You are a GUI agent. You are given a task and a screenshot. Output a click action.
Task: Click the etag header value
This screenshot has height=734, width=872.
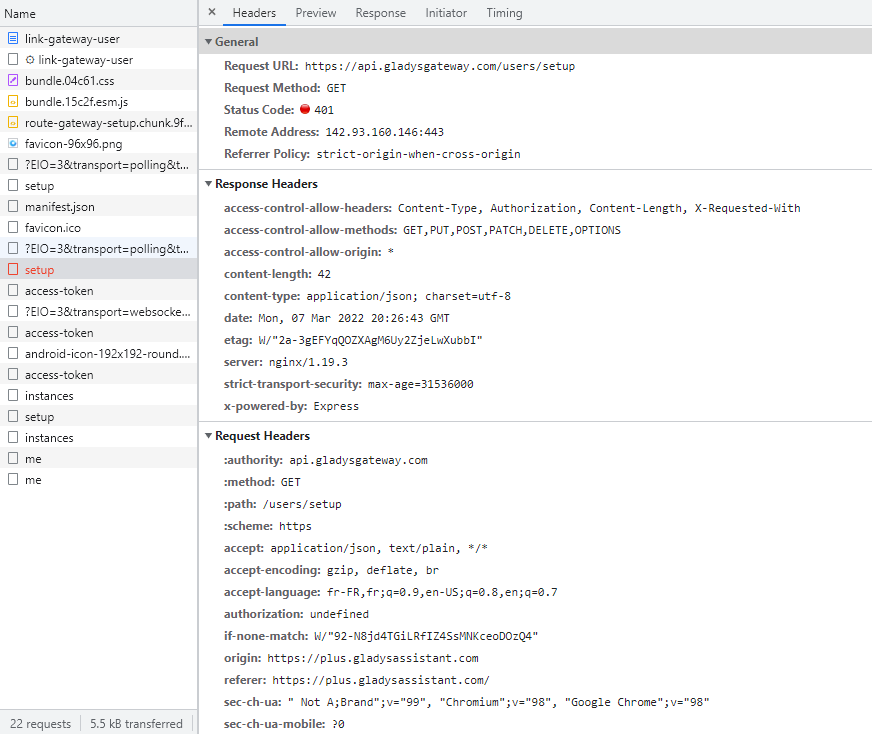point(370,340)
